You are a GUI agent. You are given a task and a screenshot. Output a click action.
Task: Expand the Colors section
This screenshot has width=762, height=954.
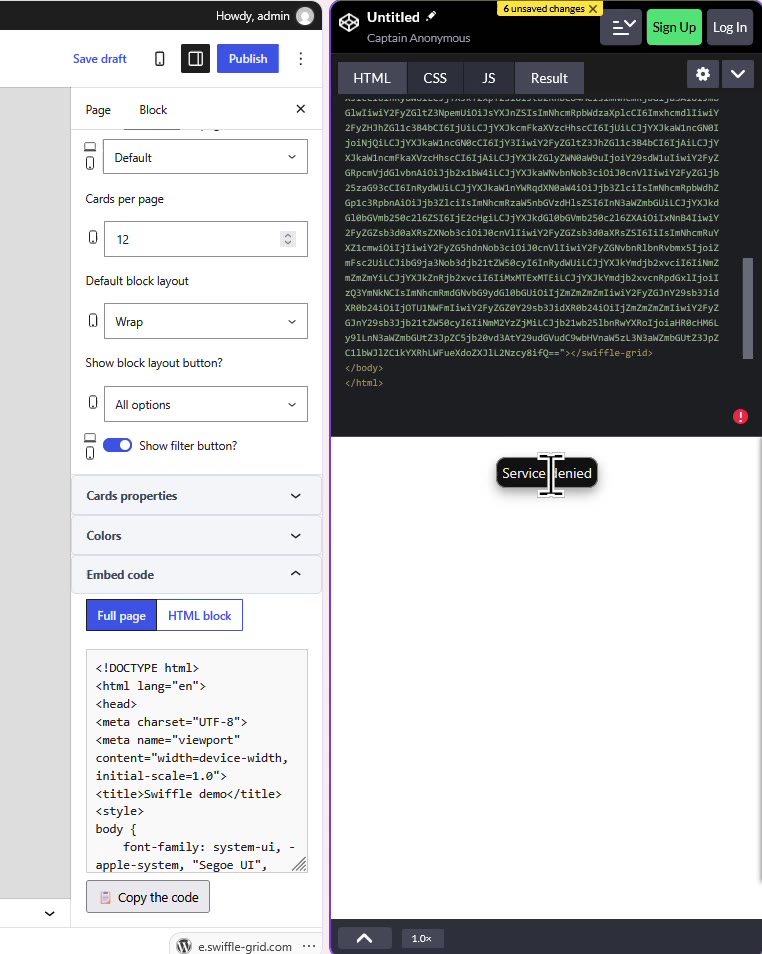point(197,536)
